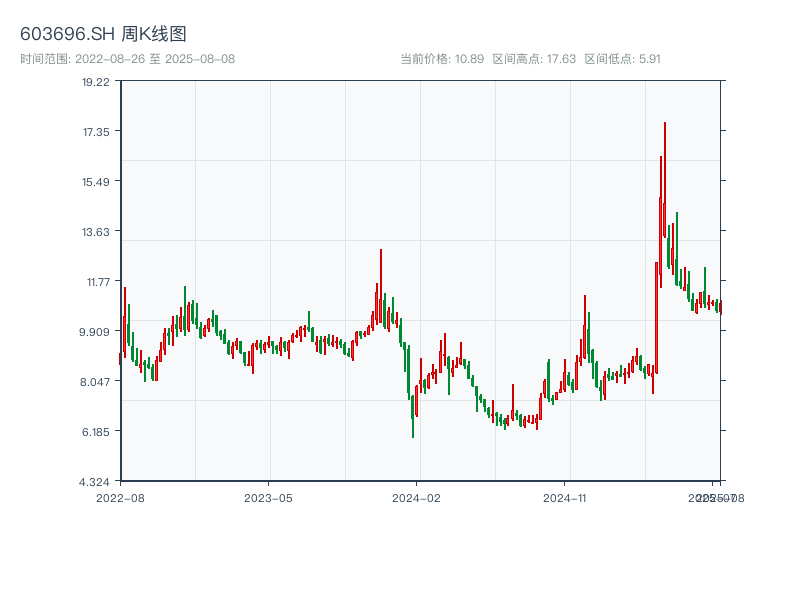Click the y-axis value 19.22

click(x=95, y=82)
